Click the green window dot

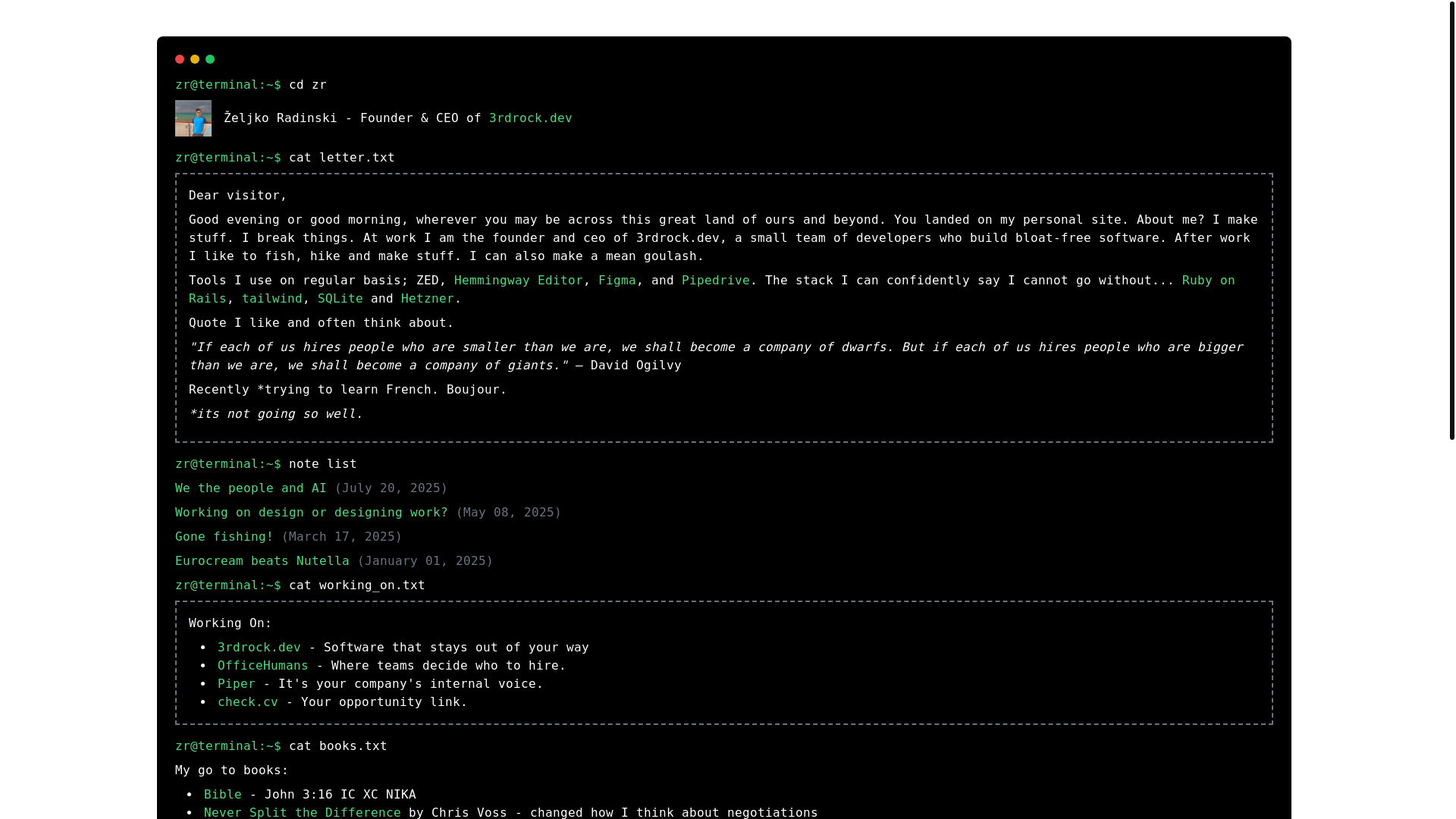pyautogui.click(x=210, y=59)
